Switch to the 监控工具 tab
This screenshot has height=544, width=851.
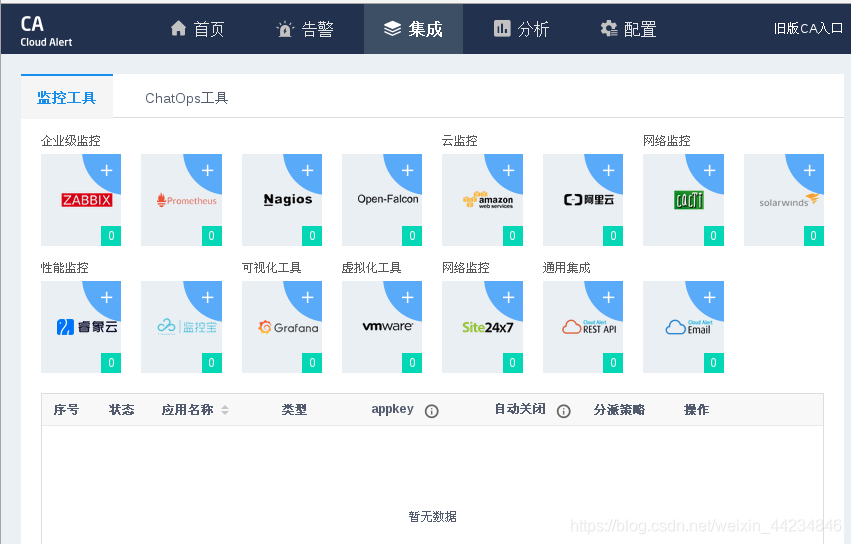(x=67, y=98)
